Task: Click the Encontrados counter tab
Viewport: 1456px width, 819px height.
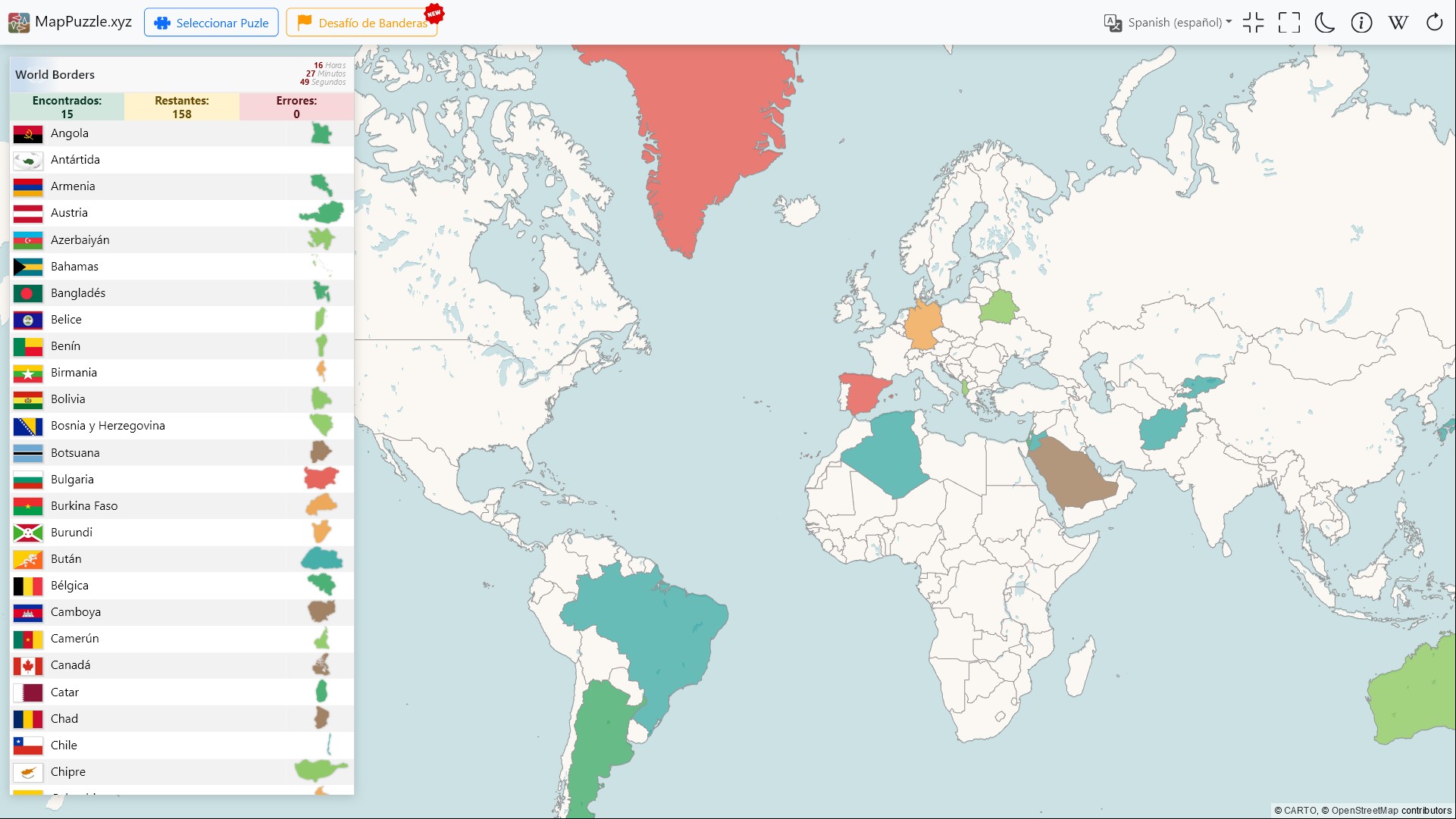Action: [67, 107]
